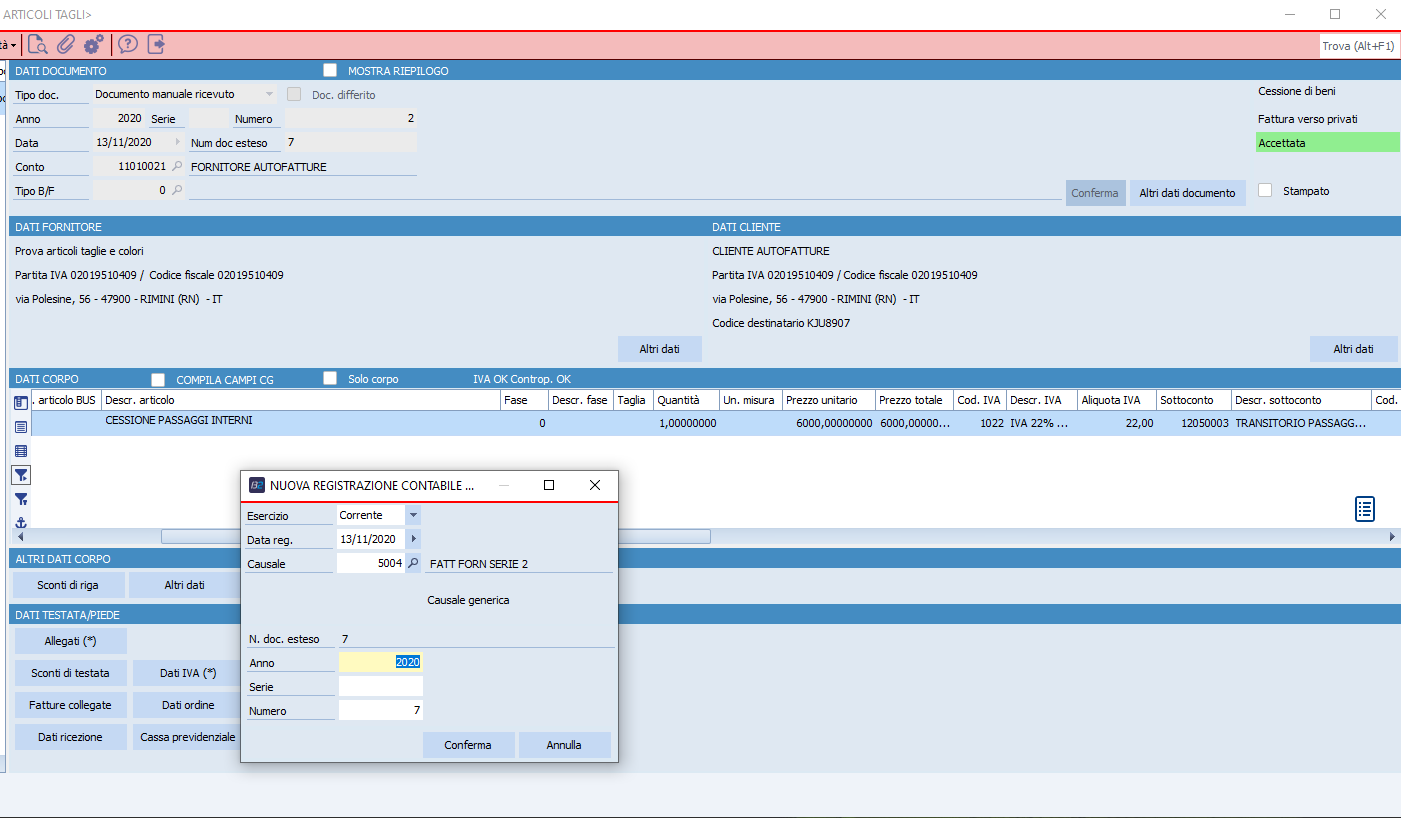Click the grid scrollbar's right arrow
The width and height of the screenshot is (1401, 818).
coord(1392,537)
